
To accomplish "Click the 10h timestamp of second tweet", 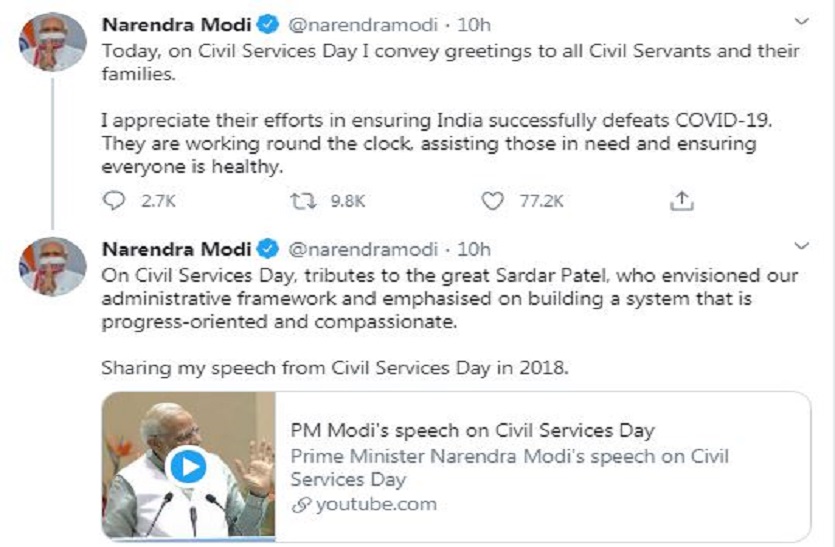I will click(x=473, y=248).
